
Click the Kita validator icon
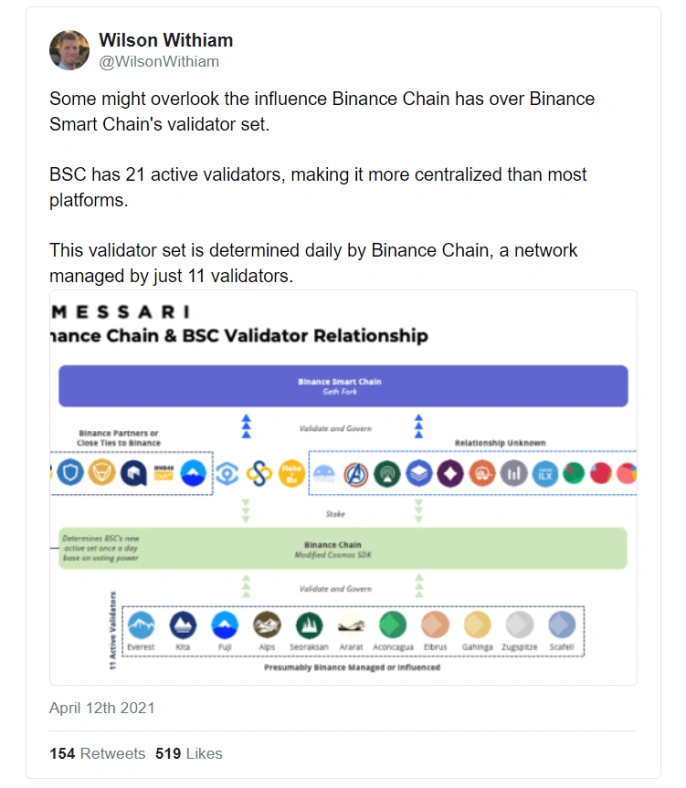(x=182, y=625)
